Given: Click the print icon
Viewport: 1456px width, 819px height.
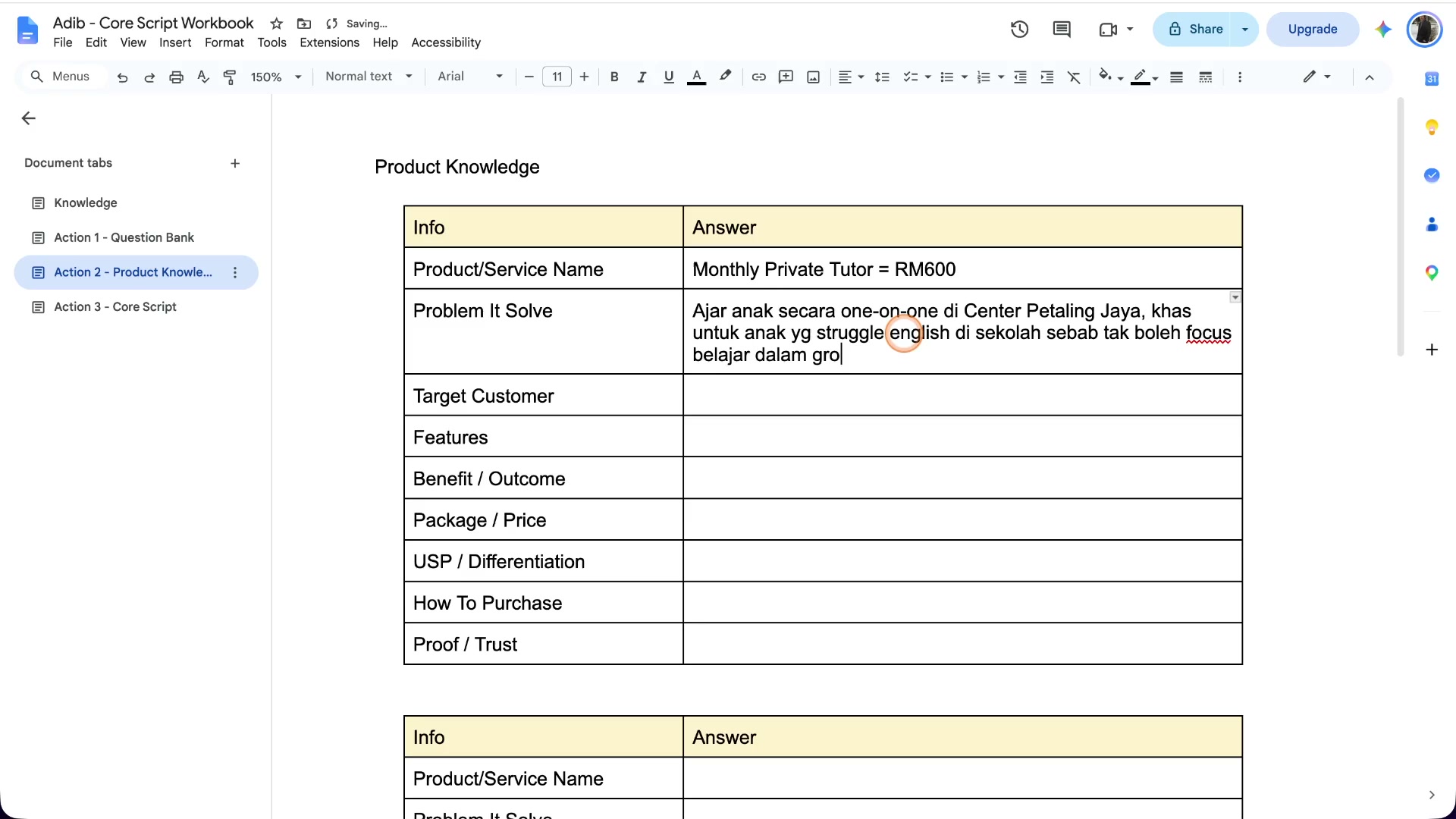Looking at the screenshot, I should coord(176,77).
